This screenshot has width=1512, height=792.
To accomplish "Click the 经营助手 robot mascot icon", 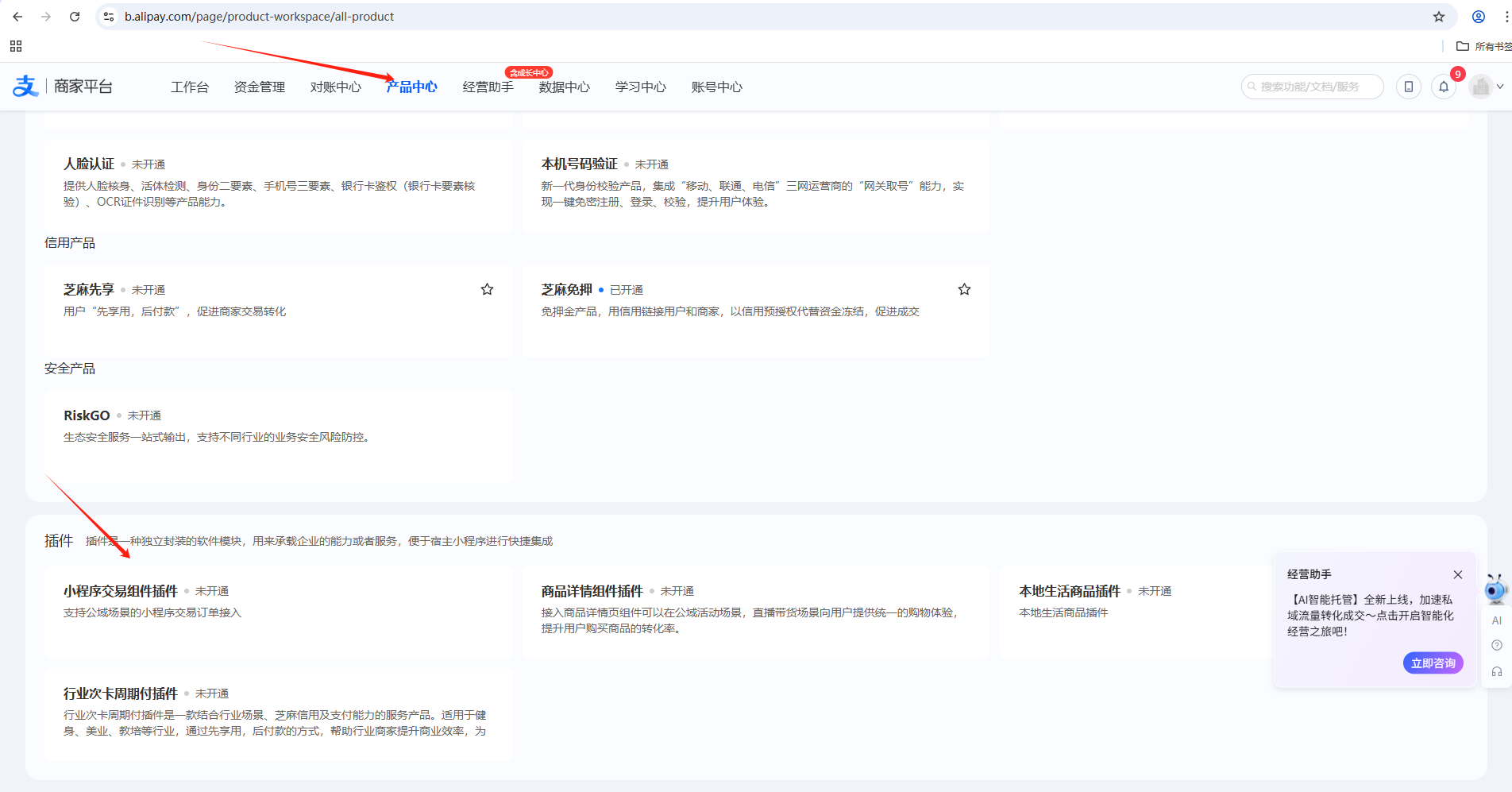I will [1496, 589].
